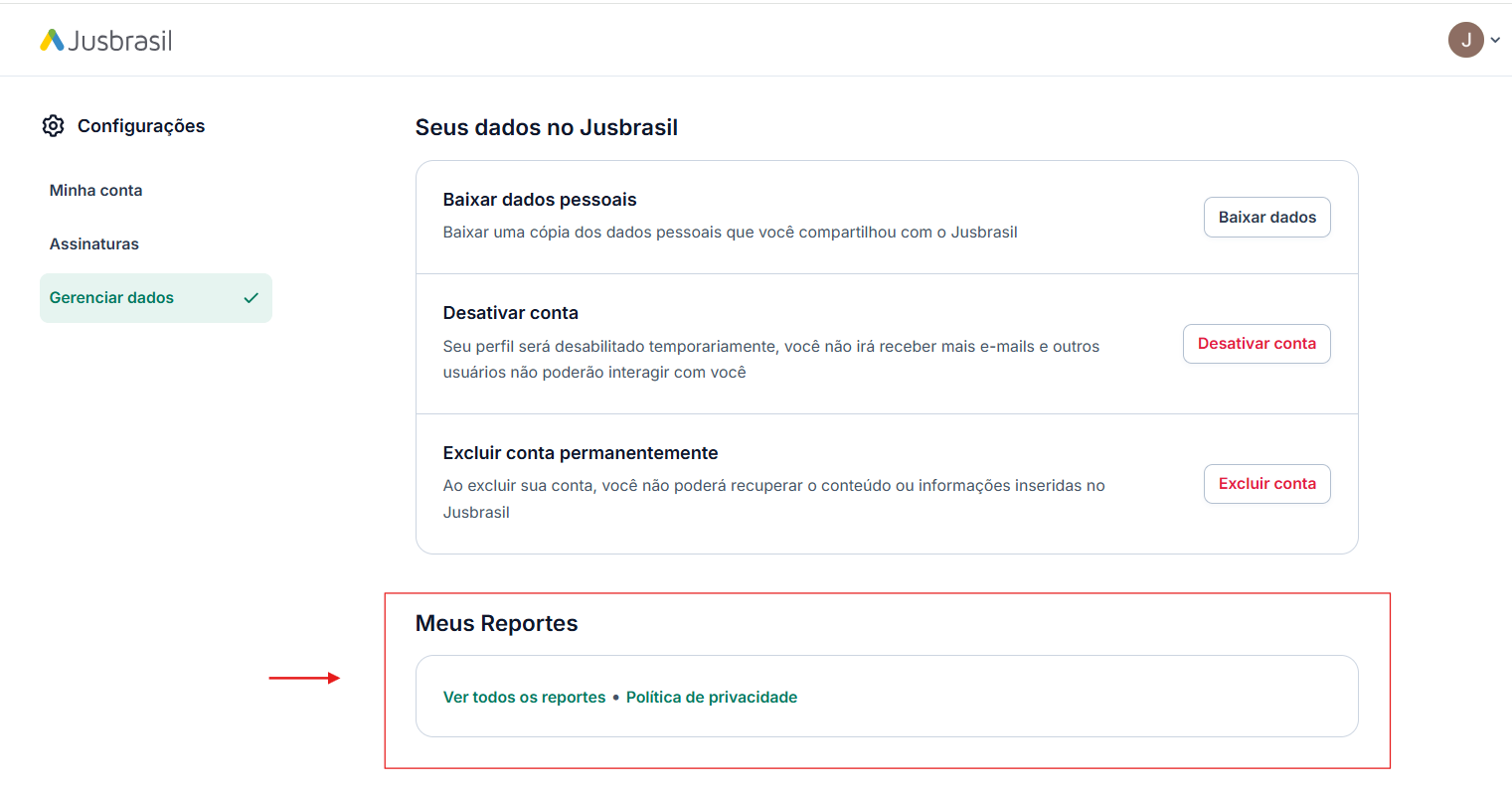Click the Seus dados no Jusbrasil heading
This screenshot has height=792, width=1512.
(x=547, y=128)
